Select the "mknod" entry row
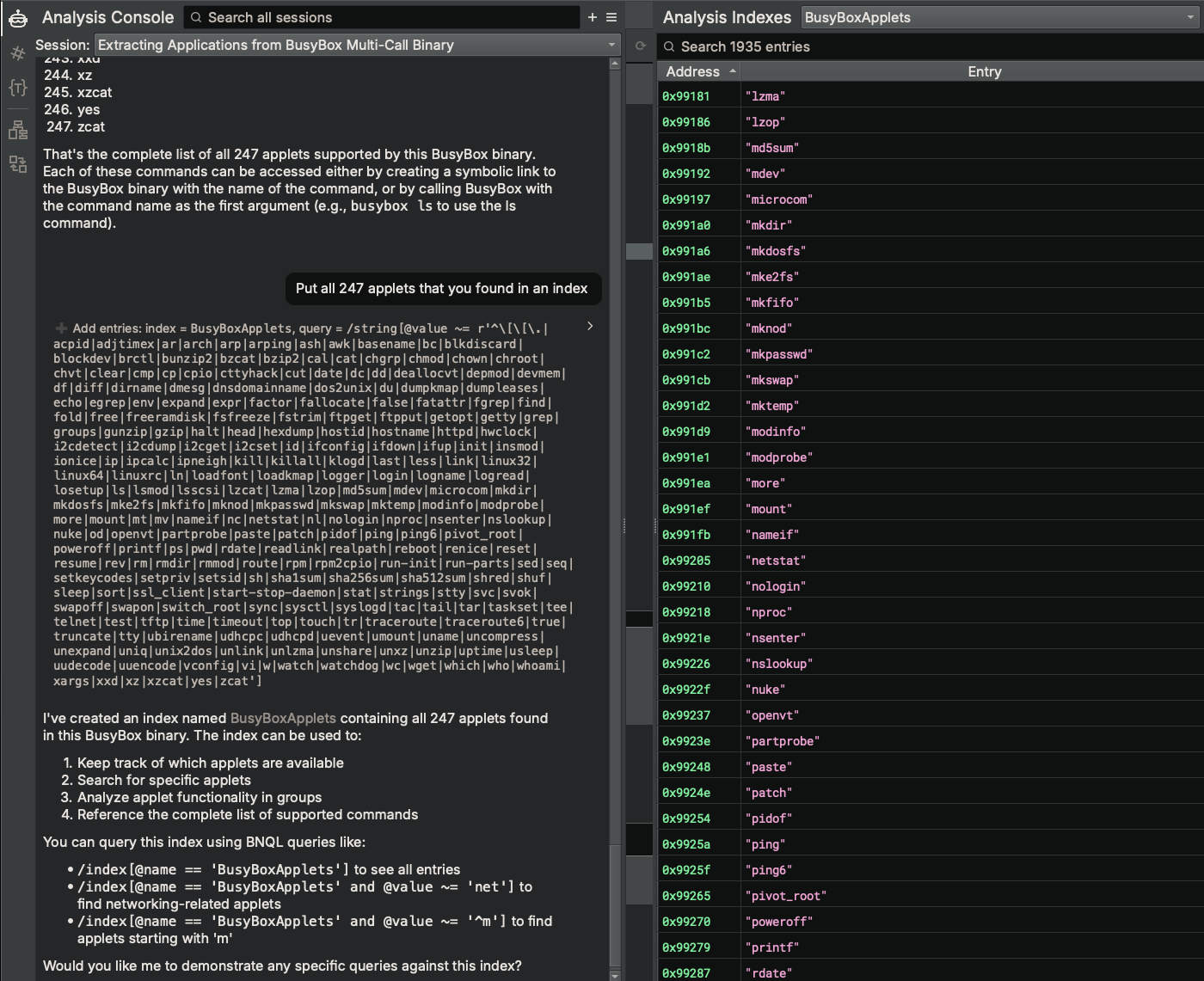 click(x=931, y=328)
